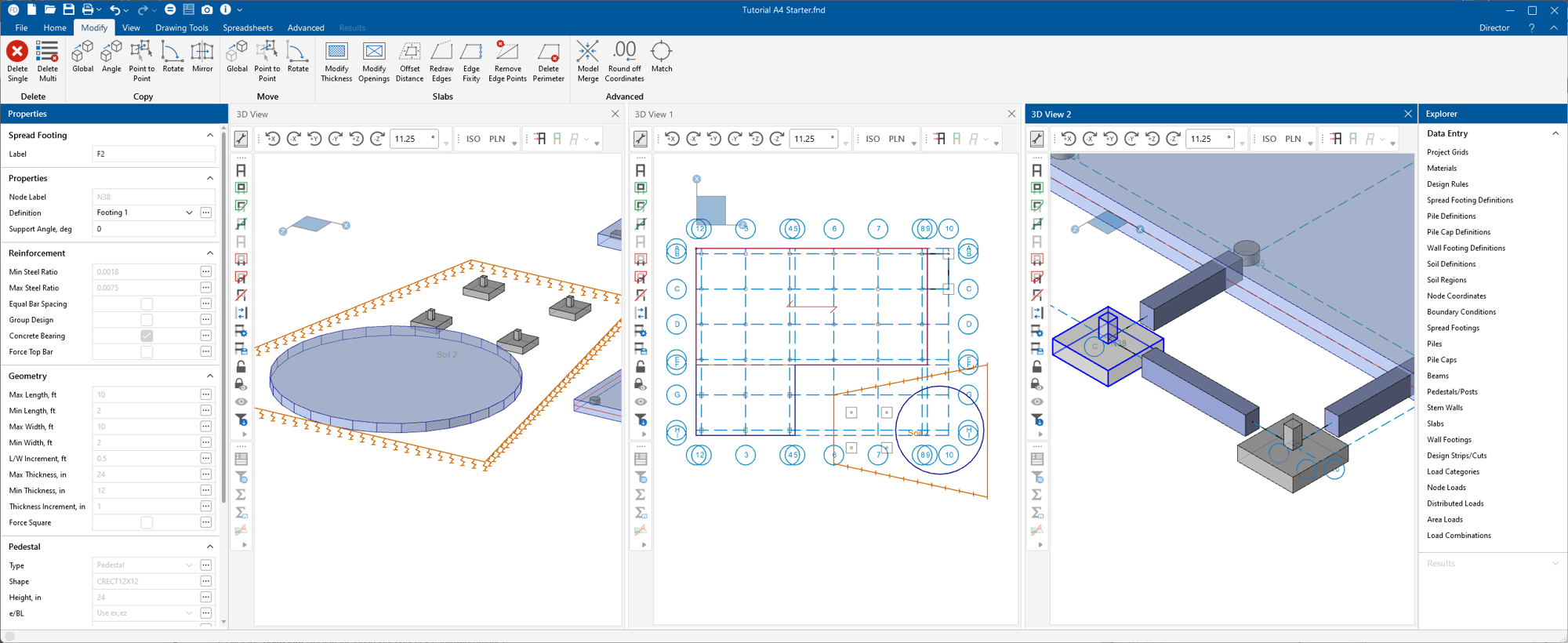This screenshot has height=643, width=1568.
Task: Open the Spreadsheets ribbon tab
Action: (x=248, y=27)
